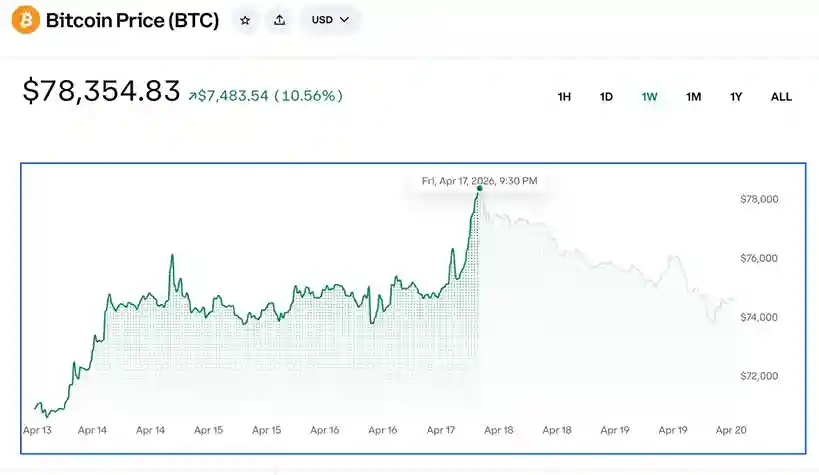Click the green peak marker dot on chart

click(x=479, y=188)
